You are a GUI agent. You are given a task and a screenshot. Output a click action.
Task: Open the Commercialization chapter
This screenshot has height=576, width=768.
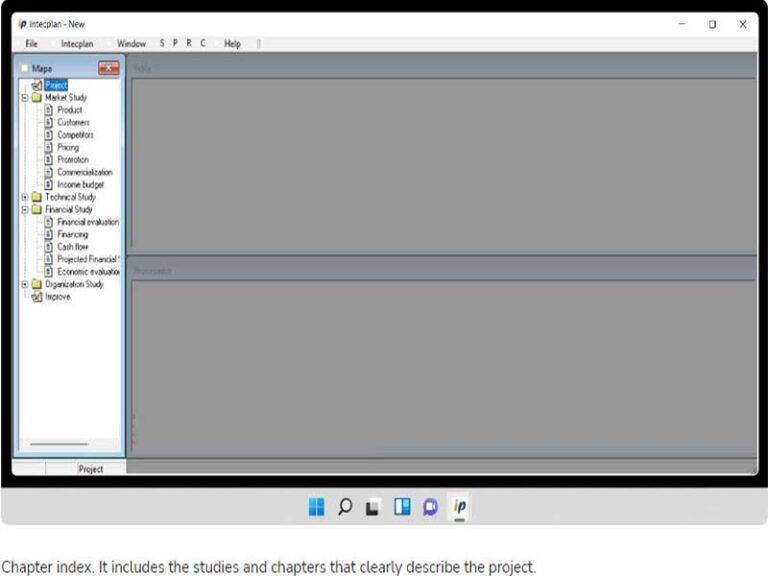coord(85,172)
